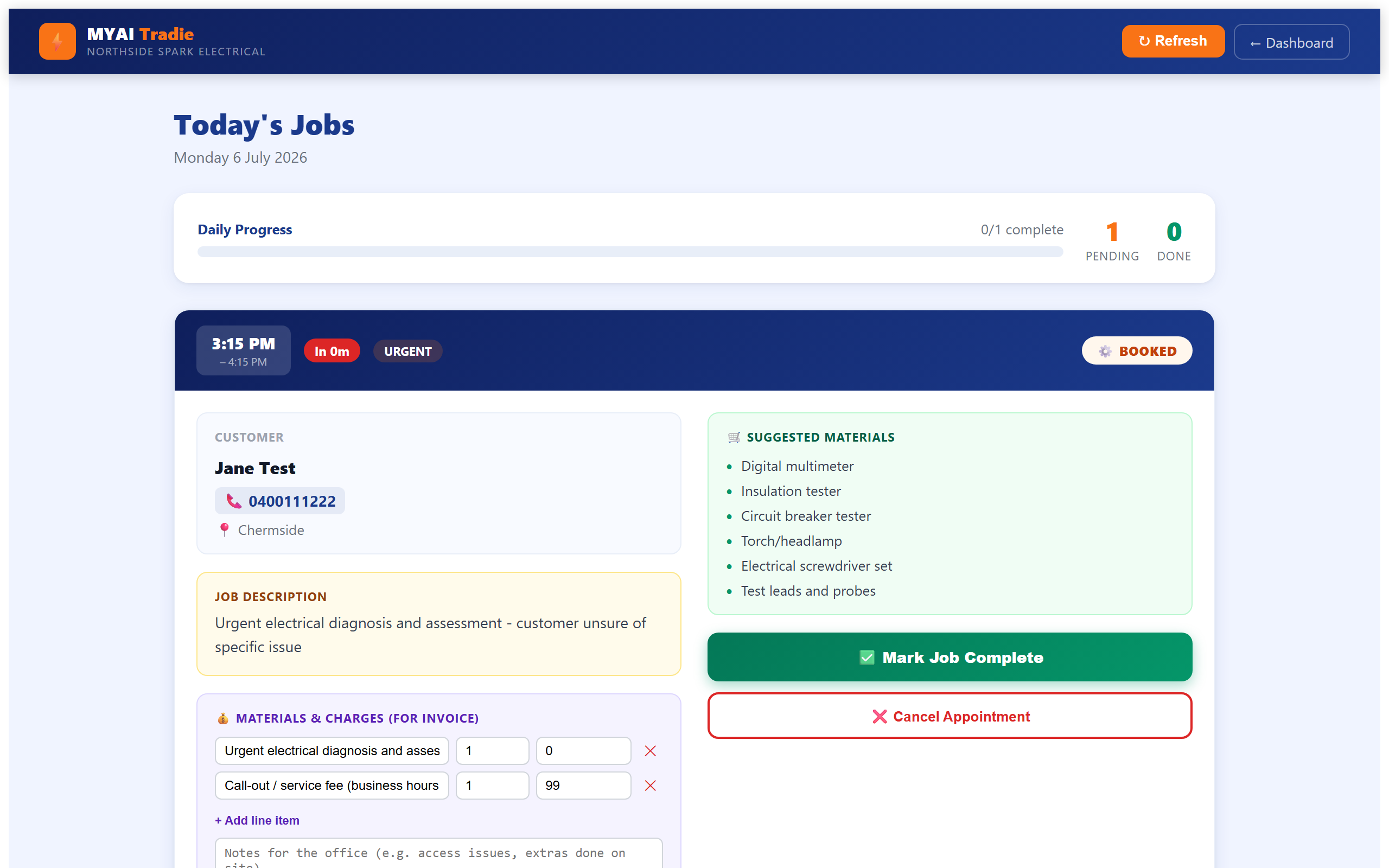Viewport: 1389px width, 868px height.
Task: Click the gear icon in BOOKED badge
Action: (1105, 352)
